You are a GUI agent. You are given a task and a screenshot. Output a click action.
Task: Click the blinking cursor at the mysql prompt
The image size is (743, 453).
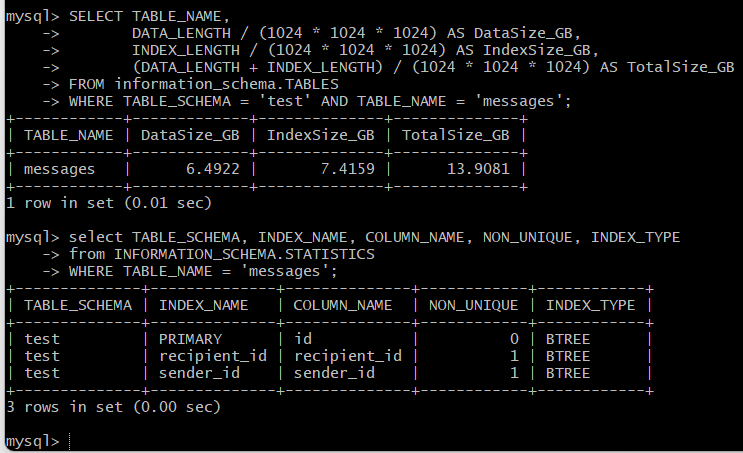point(70,441)
